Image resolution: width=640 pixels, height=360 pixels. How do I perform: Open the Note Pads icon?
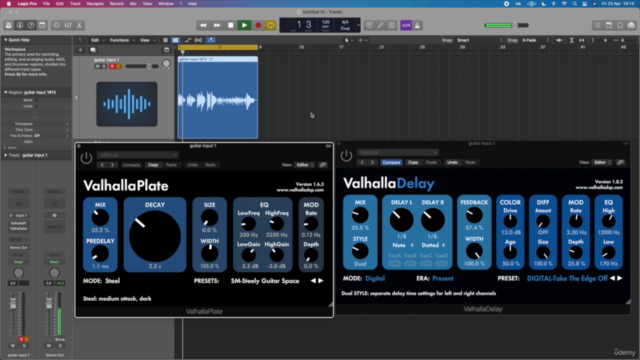(609, 25)
